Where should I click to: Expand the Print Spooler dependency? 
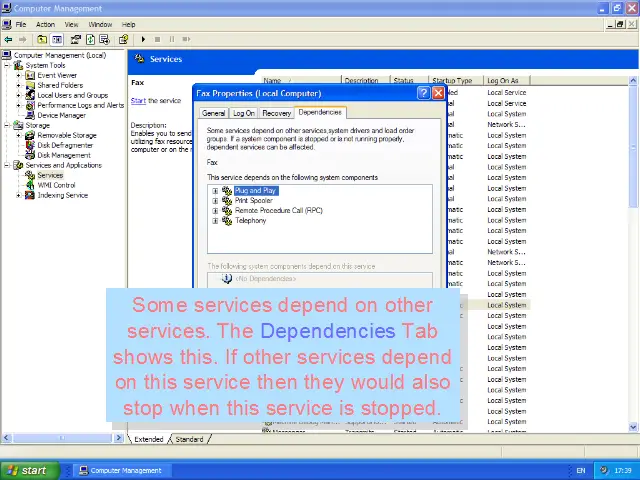pyautogui.click(x=215, y=201)
